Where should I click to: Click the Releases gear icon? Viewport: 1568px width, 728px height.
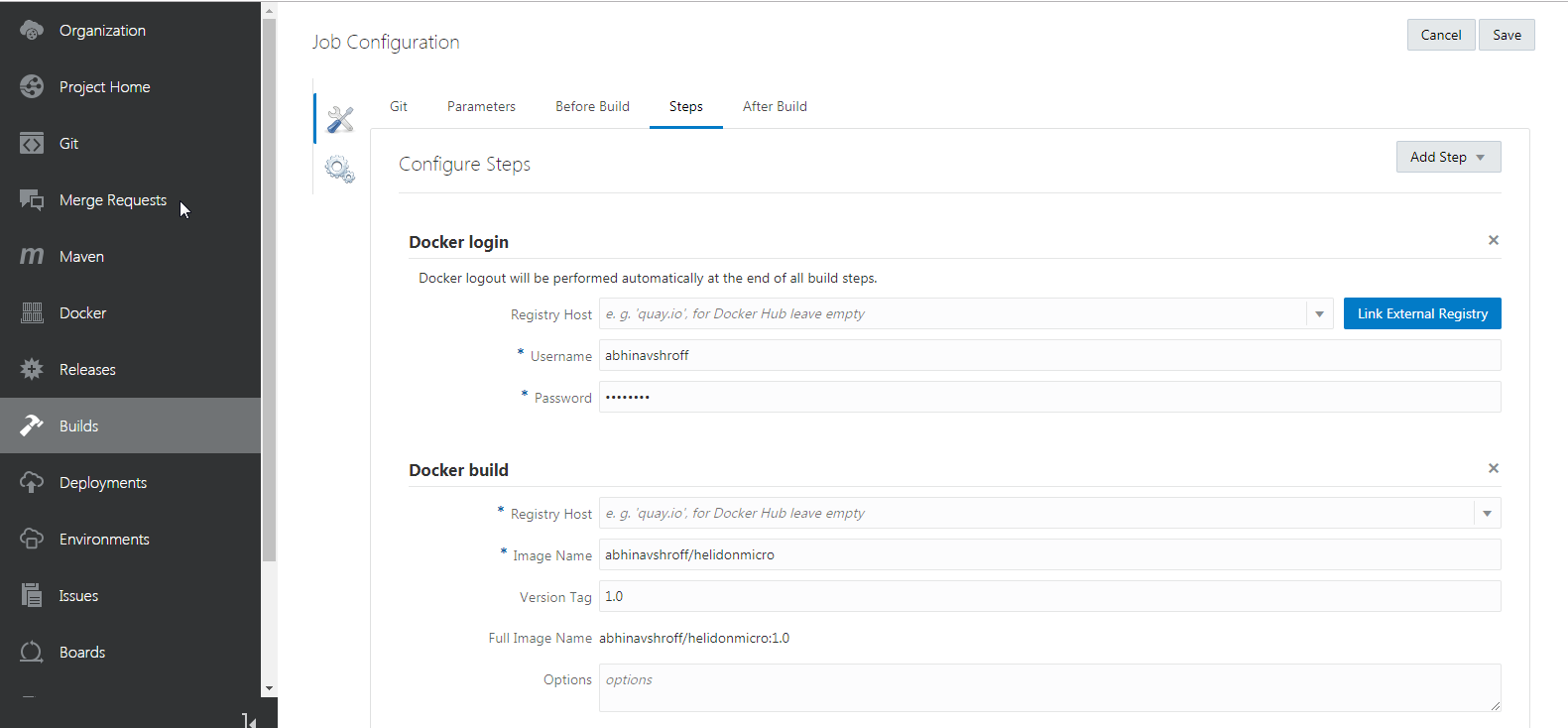pos(32,370)
